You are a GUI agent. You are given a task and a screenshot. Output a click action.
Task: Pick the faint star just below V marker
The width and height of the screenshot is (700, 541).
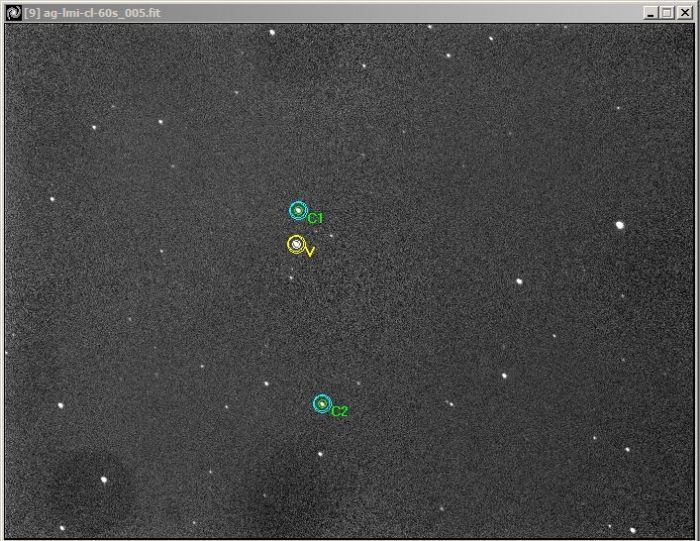pyautogui.click(x=291, y=277)
